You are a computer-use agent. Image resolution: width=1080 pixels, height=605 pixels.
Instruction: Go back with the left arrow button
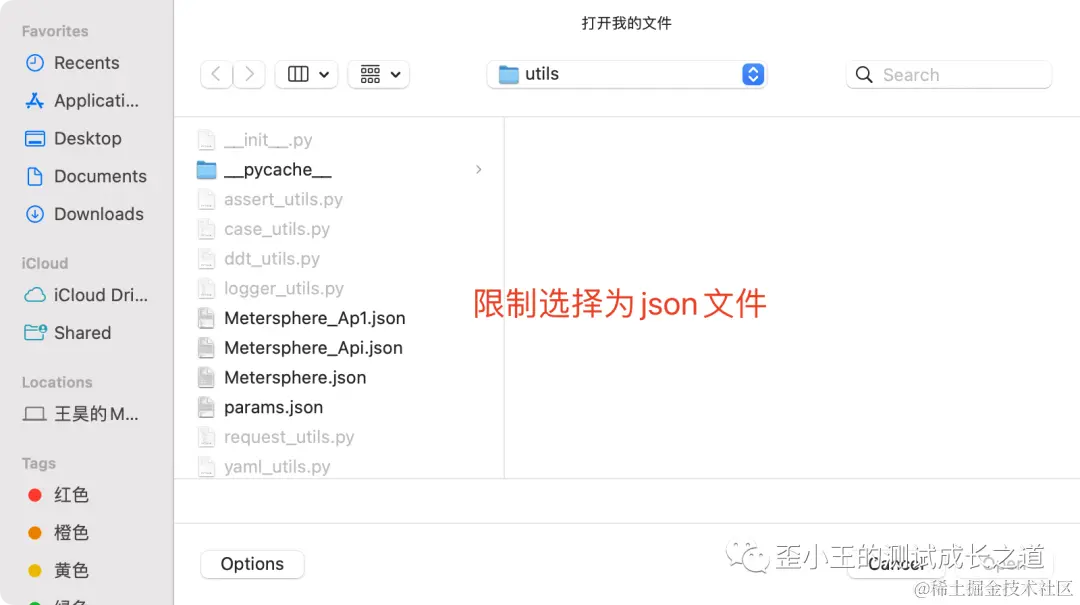[x=216, y=74]
